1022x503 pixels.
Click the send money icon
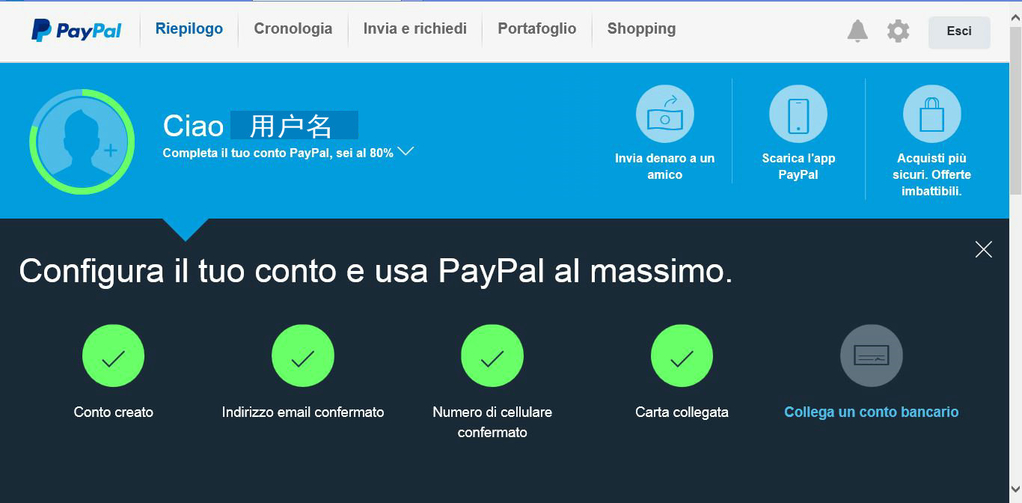[x=665, y=114]
